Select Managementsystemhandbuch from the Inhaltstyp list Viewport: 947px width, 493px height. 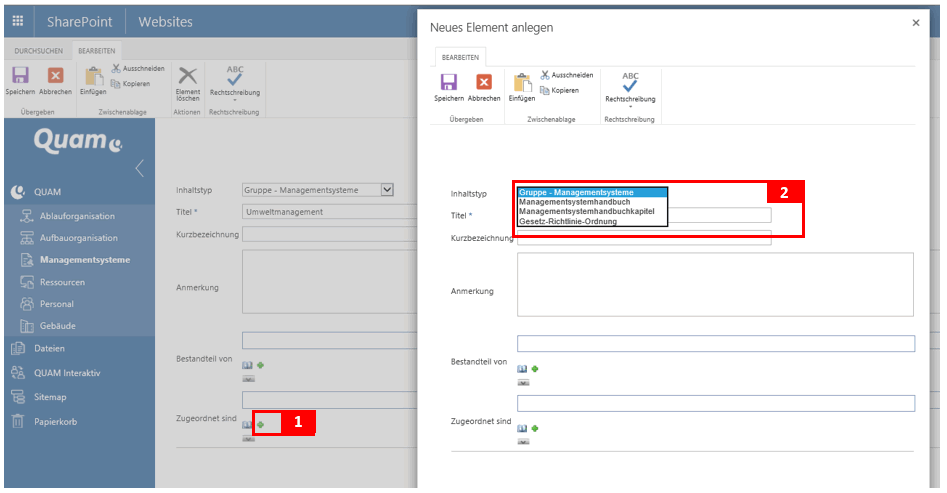point(568,202)
